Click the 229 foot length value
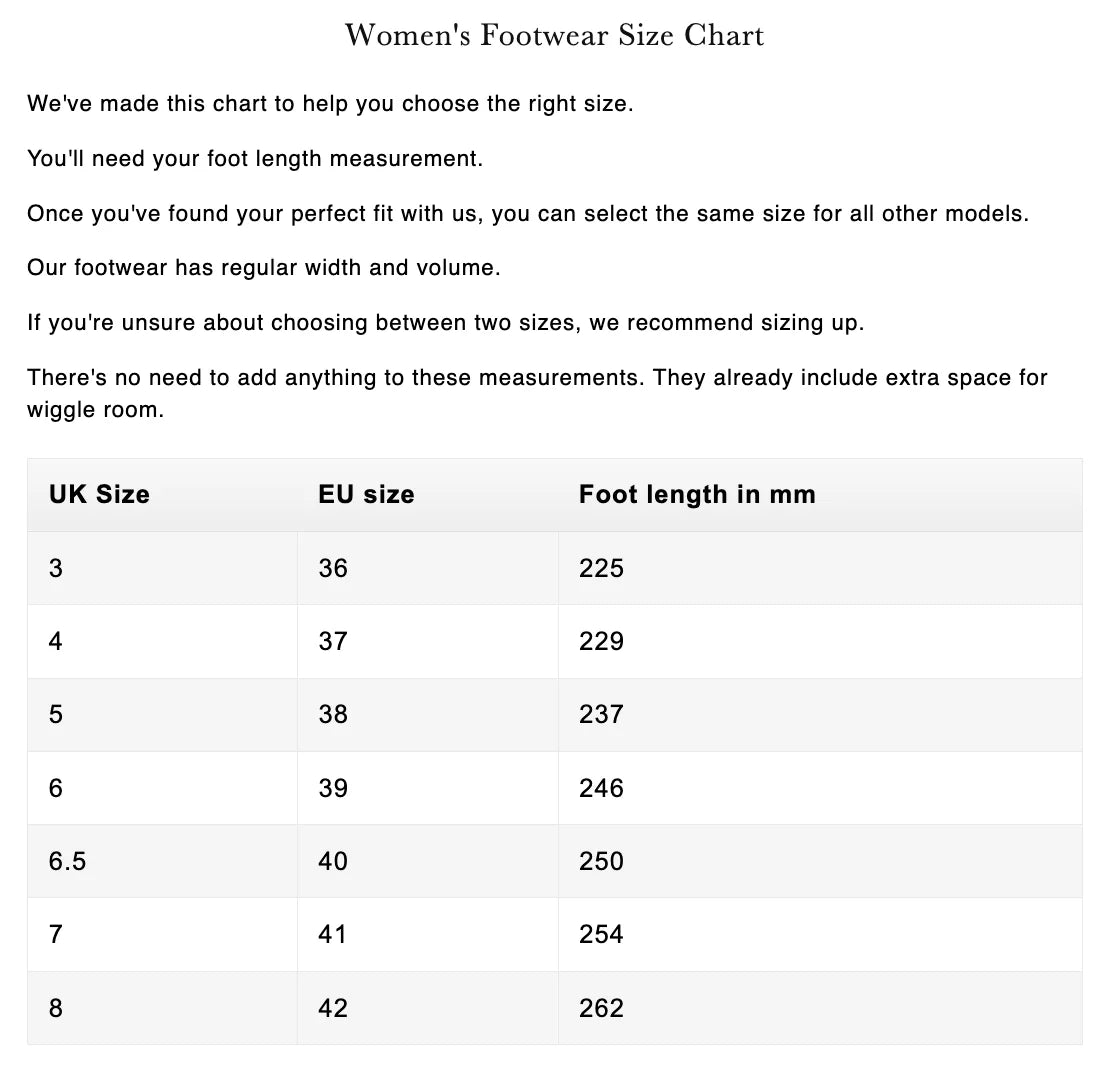The width and height of the screenshot is (1112, 1074). click(601, 641)
